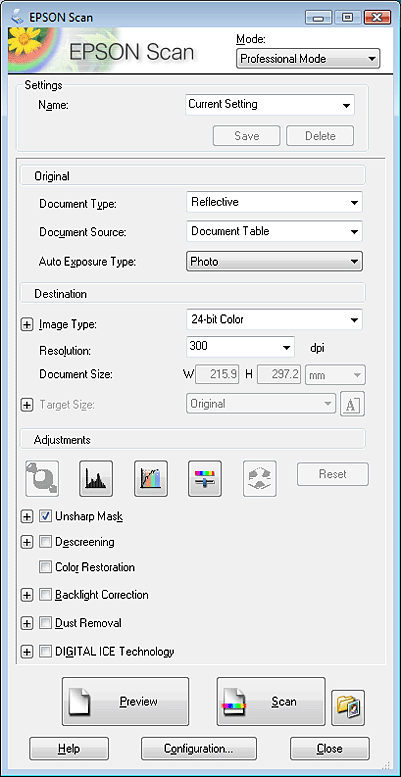The image size is (401, 777).
Task: Click the Color Palette adjustment icon
Action: [260, 479]
